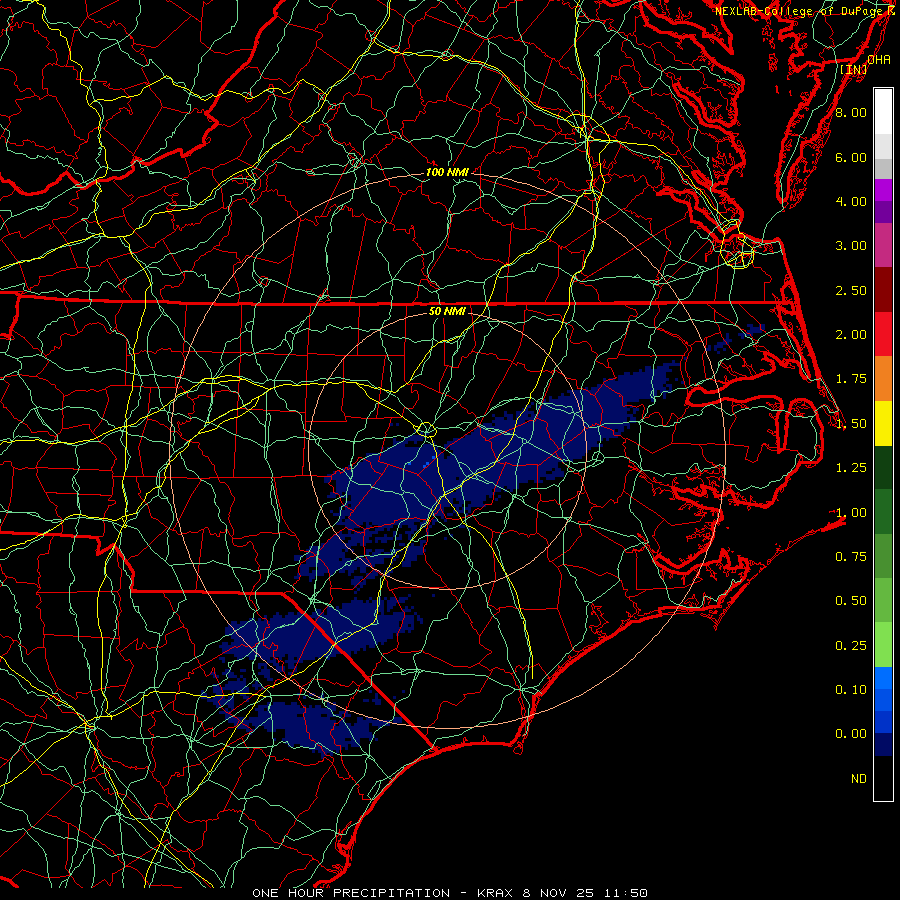900x900 pixels.
Task: Click the 2.00 legend value
Action: 851,335
